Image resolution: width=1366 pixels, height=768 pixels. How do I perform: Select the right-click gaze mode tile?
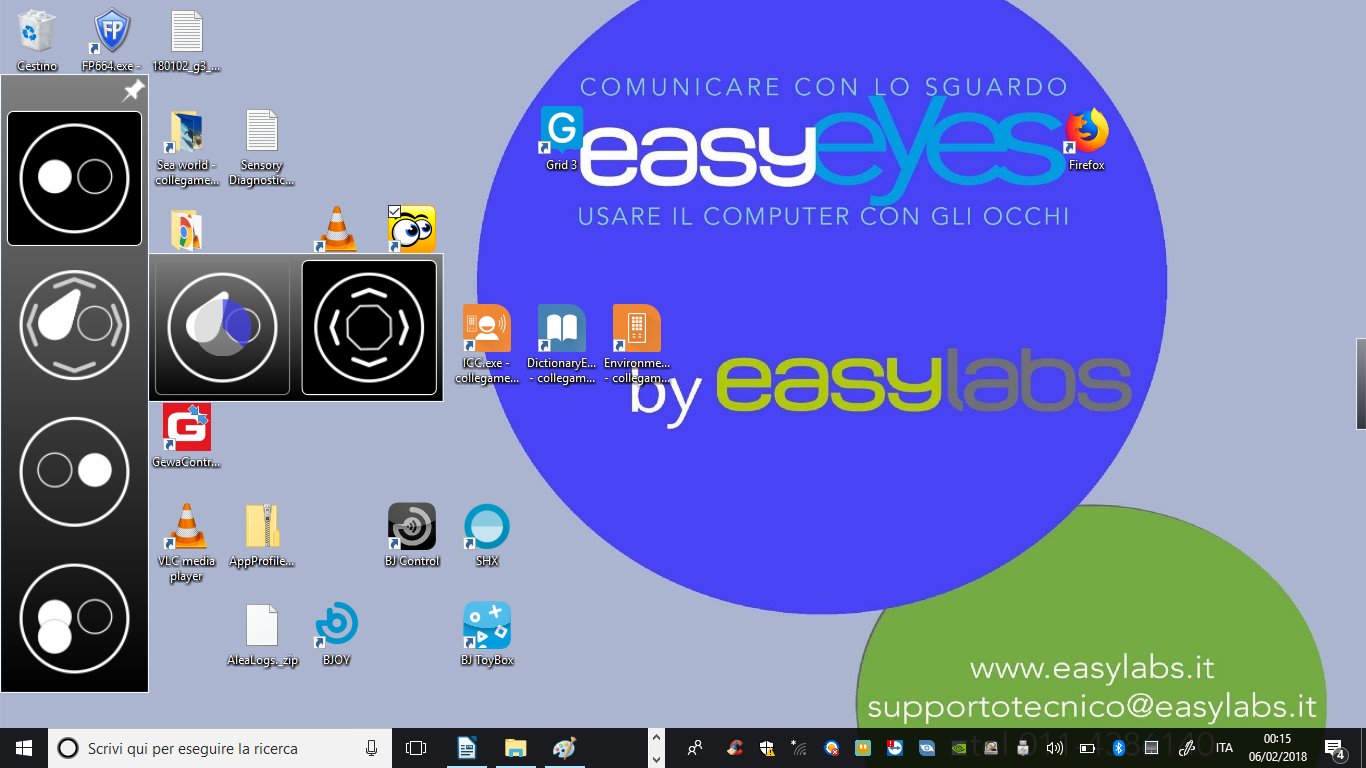[75, 471]
